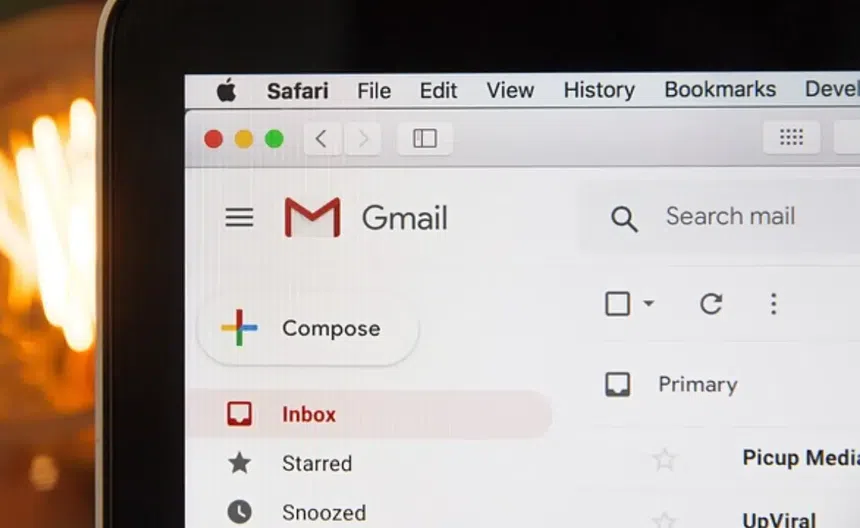
Task: Expand the select dropdown arrow beside checkbox
Action: pyautogui.click(x=648, y=304)
